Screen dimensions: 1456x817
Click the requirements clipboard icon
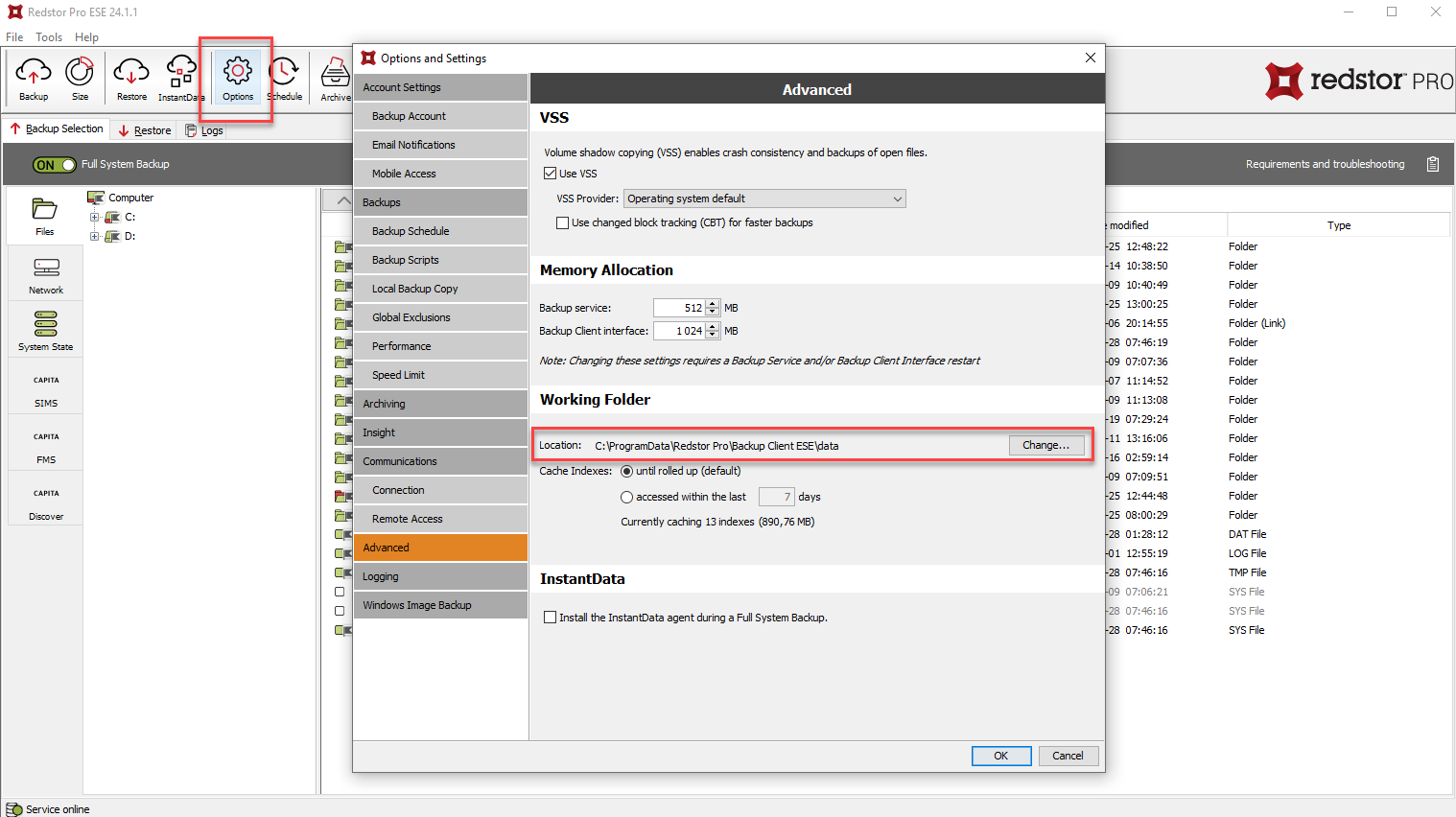point(1433,164)
